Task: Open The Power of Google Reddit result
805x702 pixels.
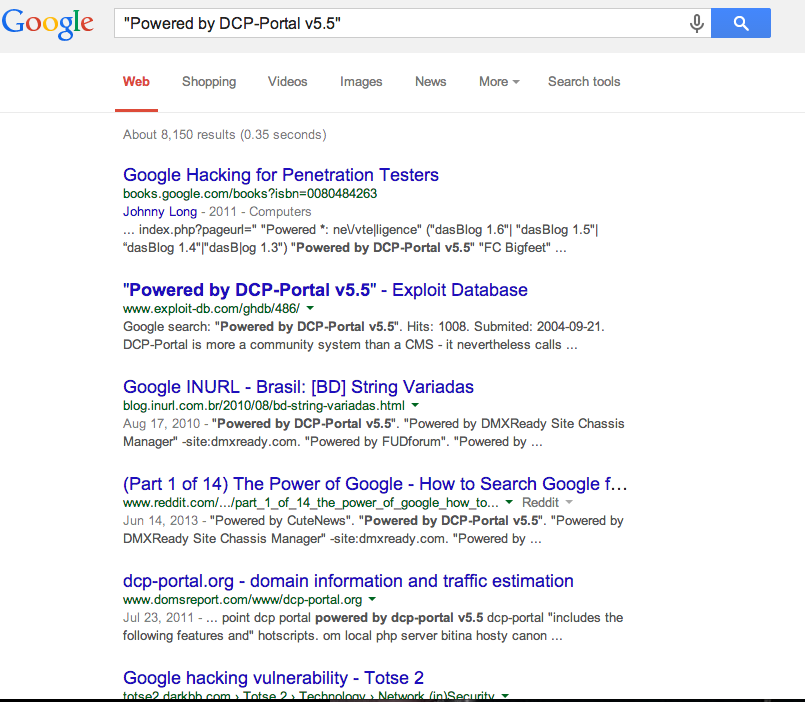Action: pyautogui.click(x=375, y=484)
